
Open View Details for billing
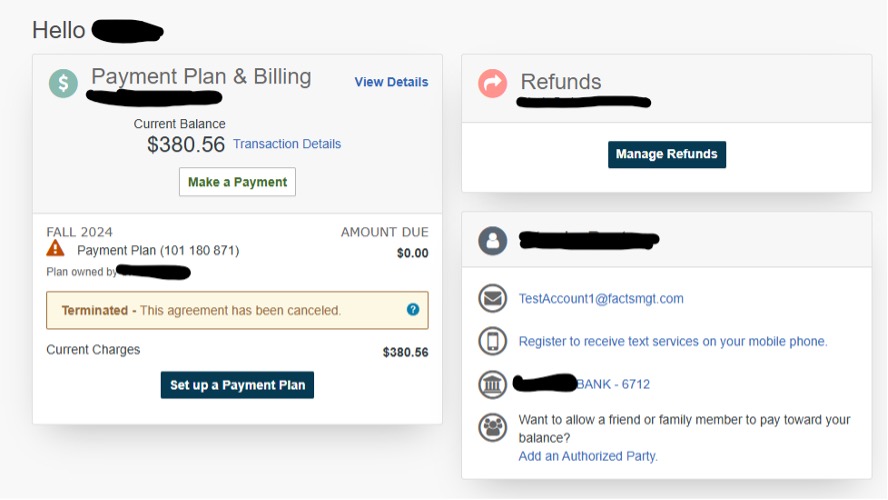[x=391, y=82]
